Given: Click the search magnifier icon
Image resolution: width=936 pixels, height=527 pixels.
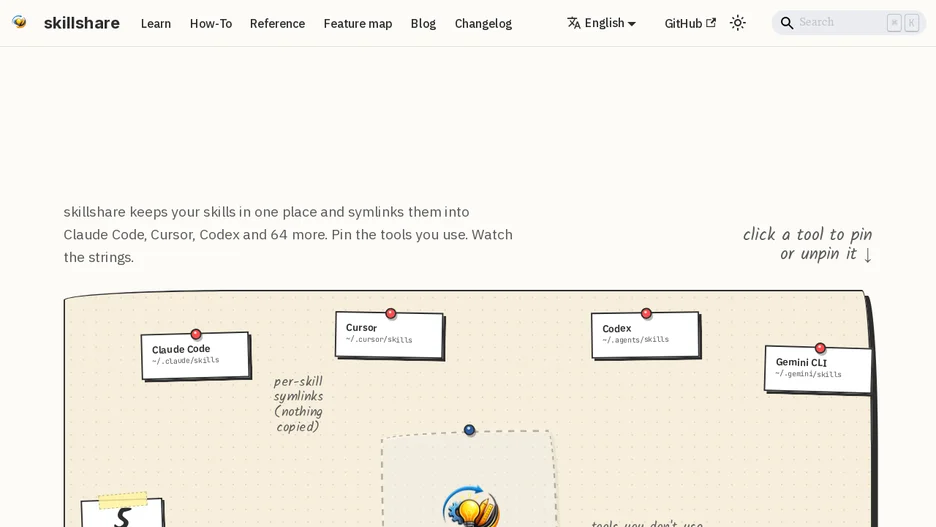Looking at the screenshot, I should pos(787,23).
